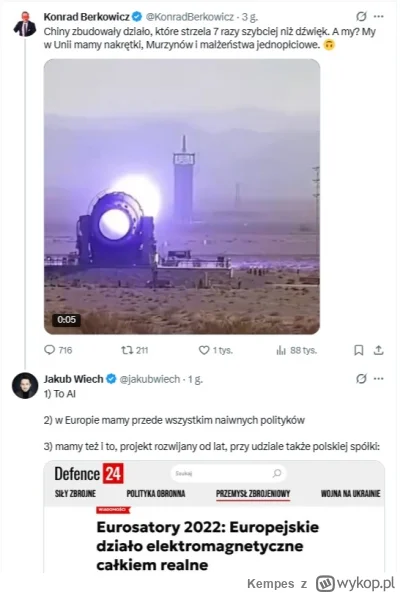Like the tweet with 1 tys. hearts

(216, 350)
